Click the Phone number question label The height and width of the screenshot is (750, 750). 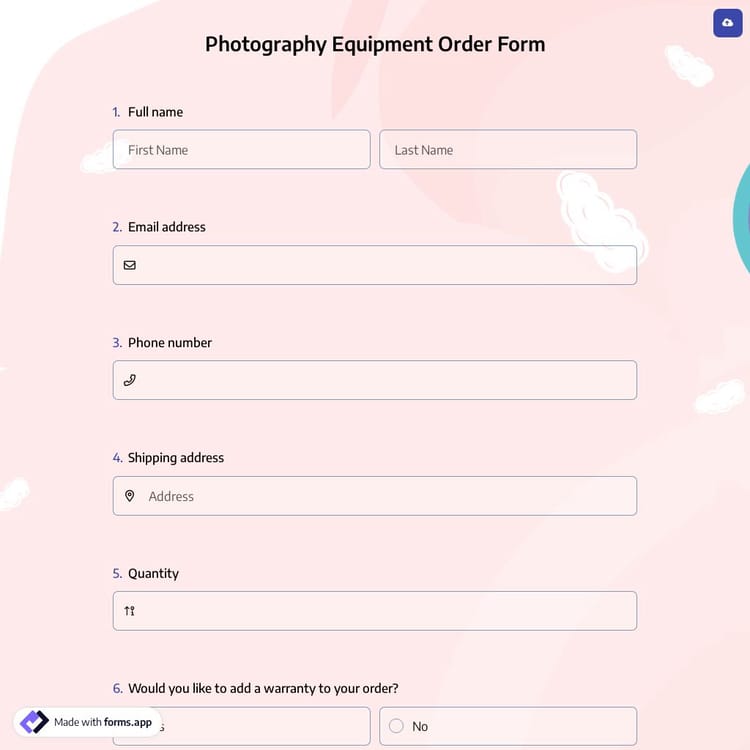(169, 342)
